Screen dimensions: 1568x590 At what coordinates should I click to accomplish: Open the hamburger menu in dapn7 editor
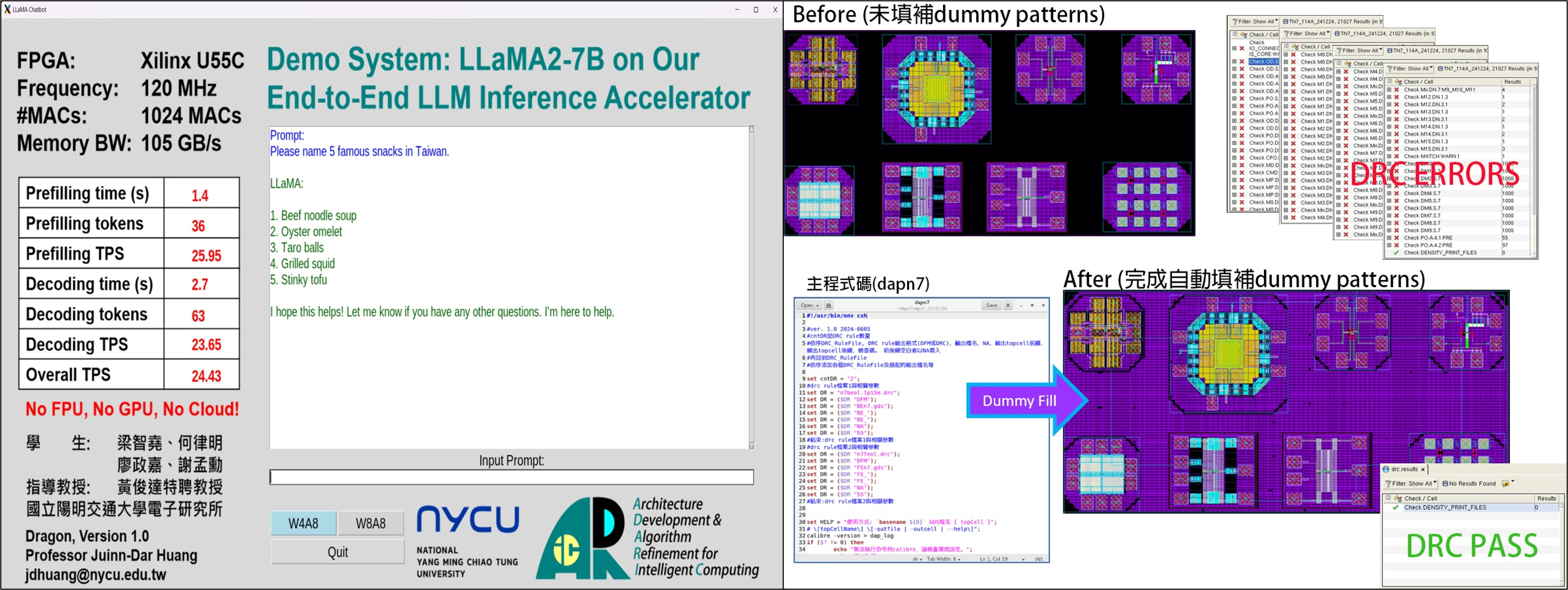(1008, 305)
